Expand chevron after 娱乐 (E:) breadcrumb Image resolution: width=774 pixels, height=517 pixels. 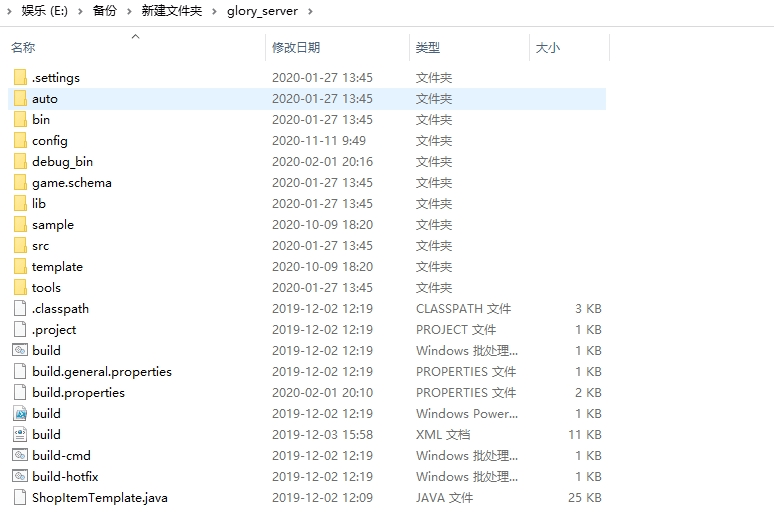80,11
